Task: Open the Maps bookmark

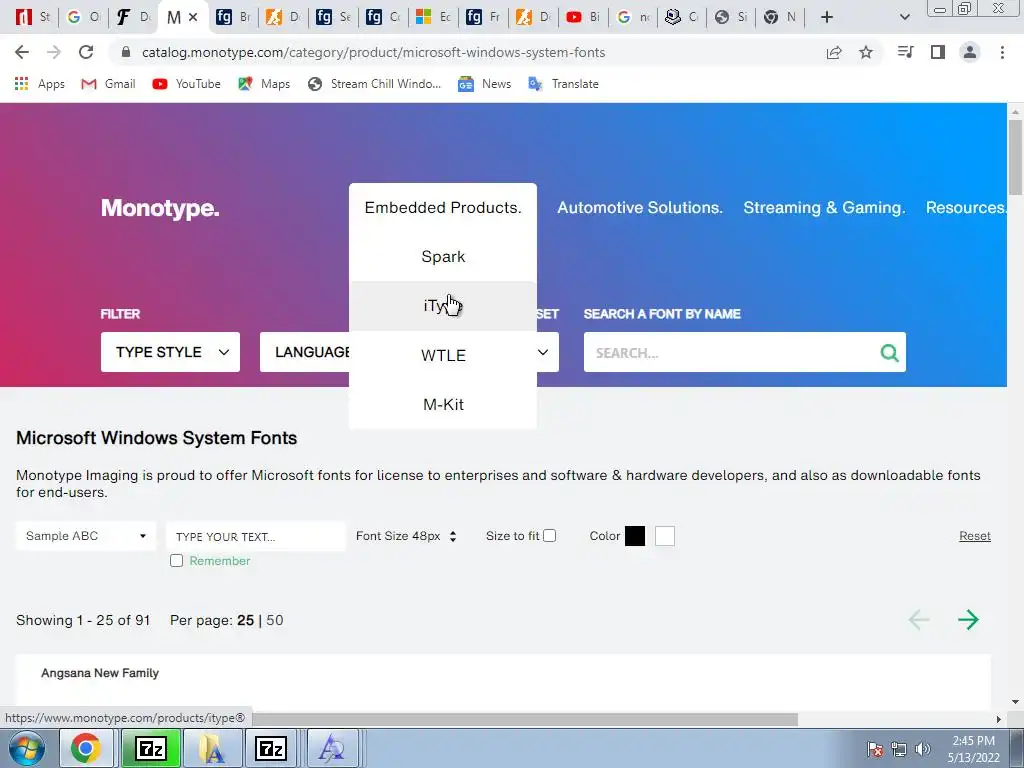Action: tap(264, 84)
